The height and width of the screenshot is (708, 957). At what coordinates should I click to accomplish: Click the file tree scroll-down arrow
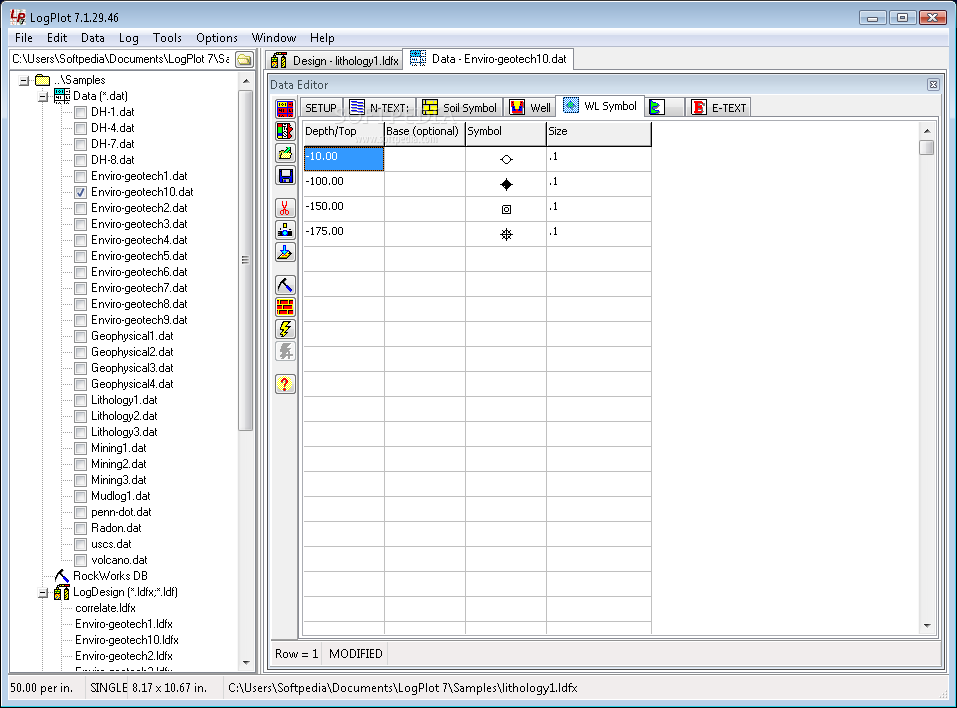(x=245, y=662)
